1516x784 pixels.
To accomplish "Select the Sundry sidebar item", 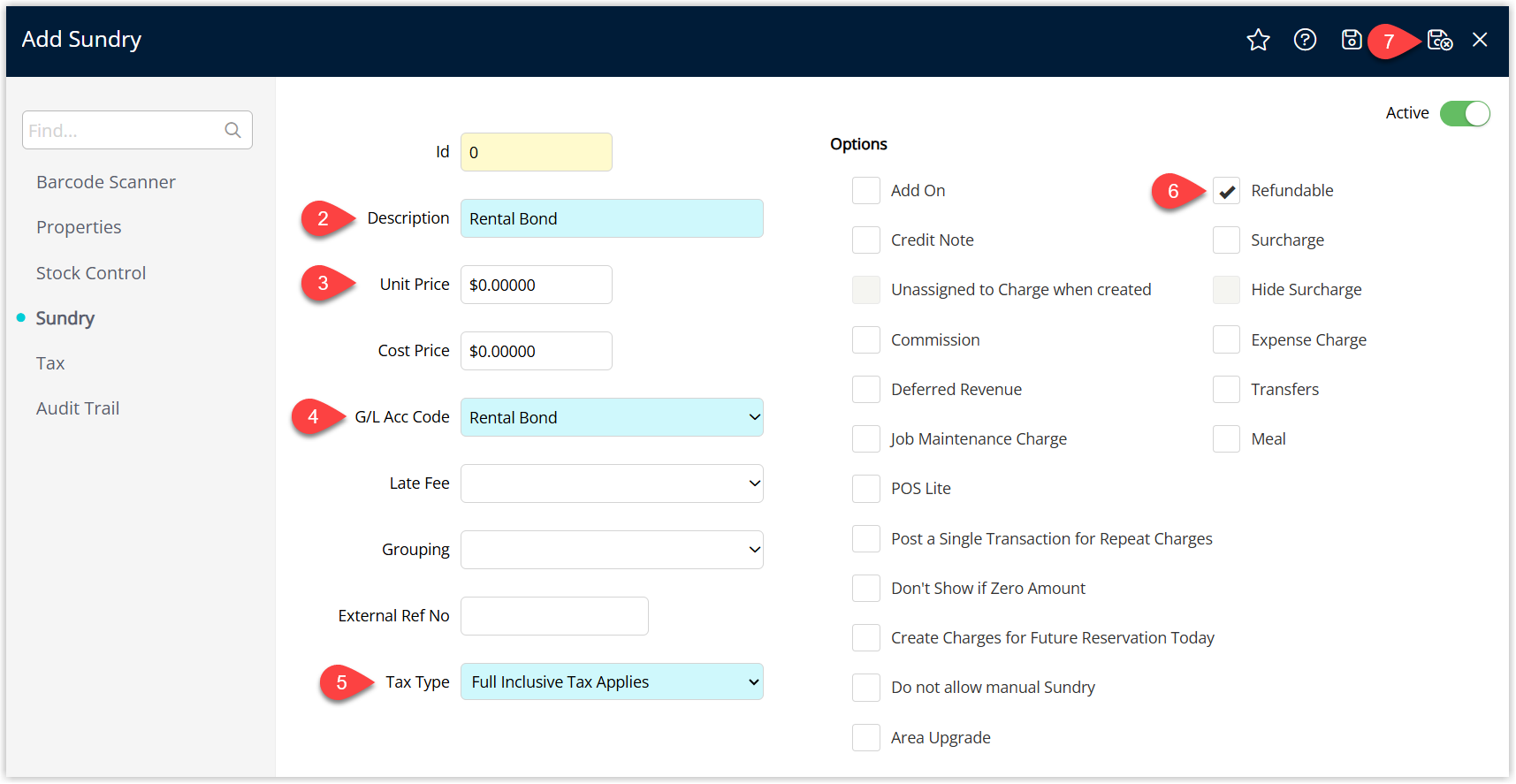I will [65, 318].
